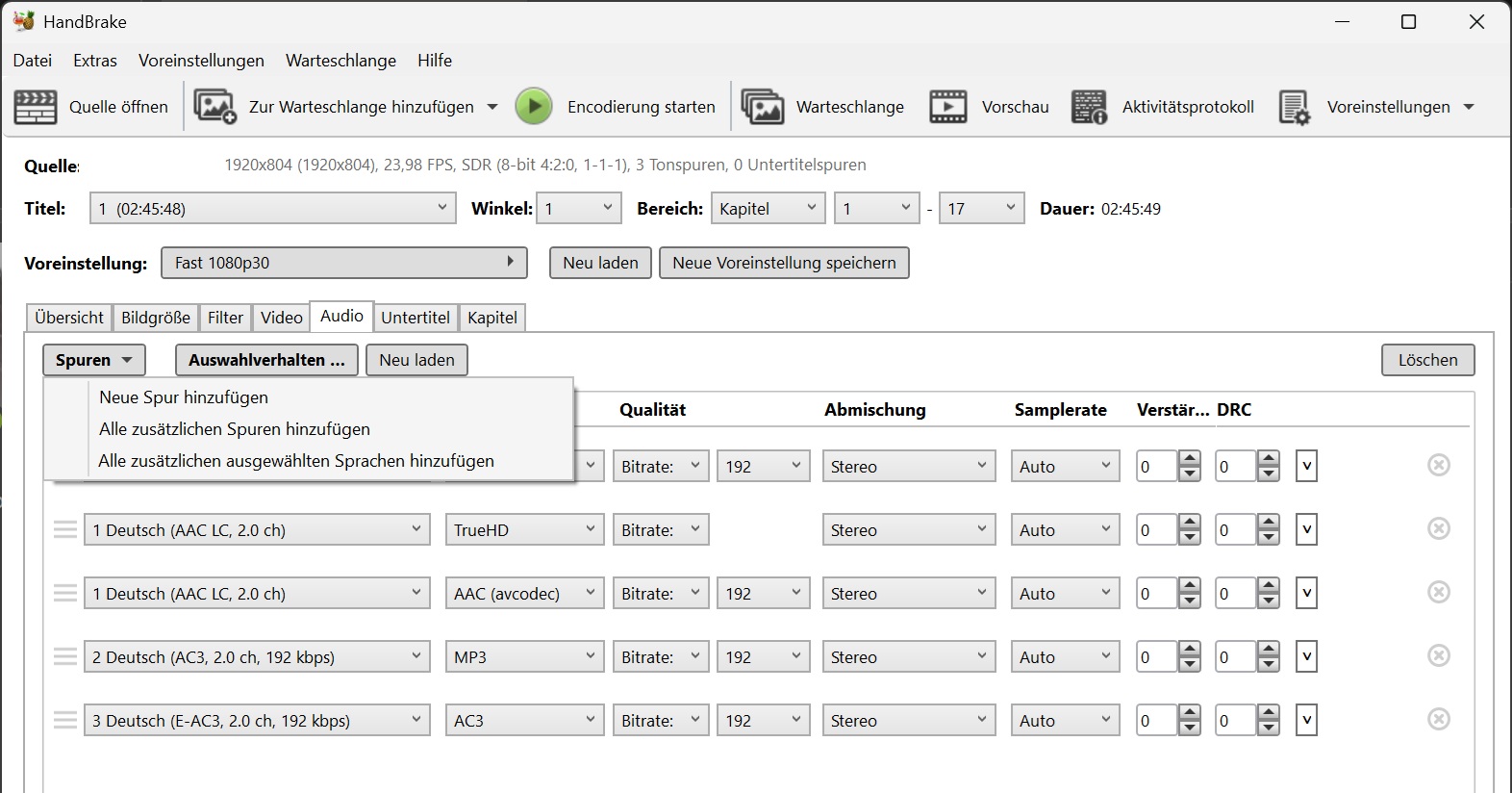Open the end chapter 17 dropdown
This screenshot has width=1512, height=793.
tap(981, 208)
